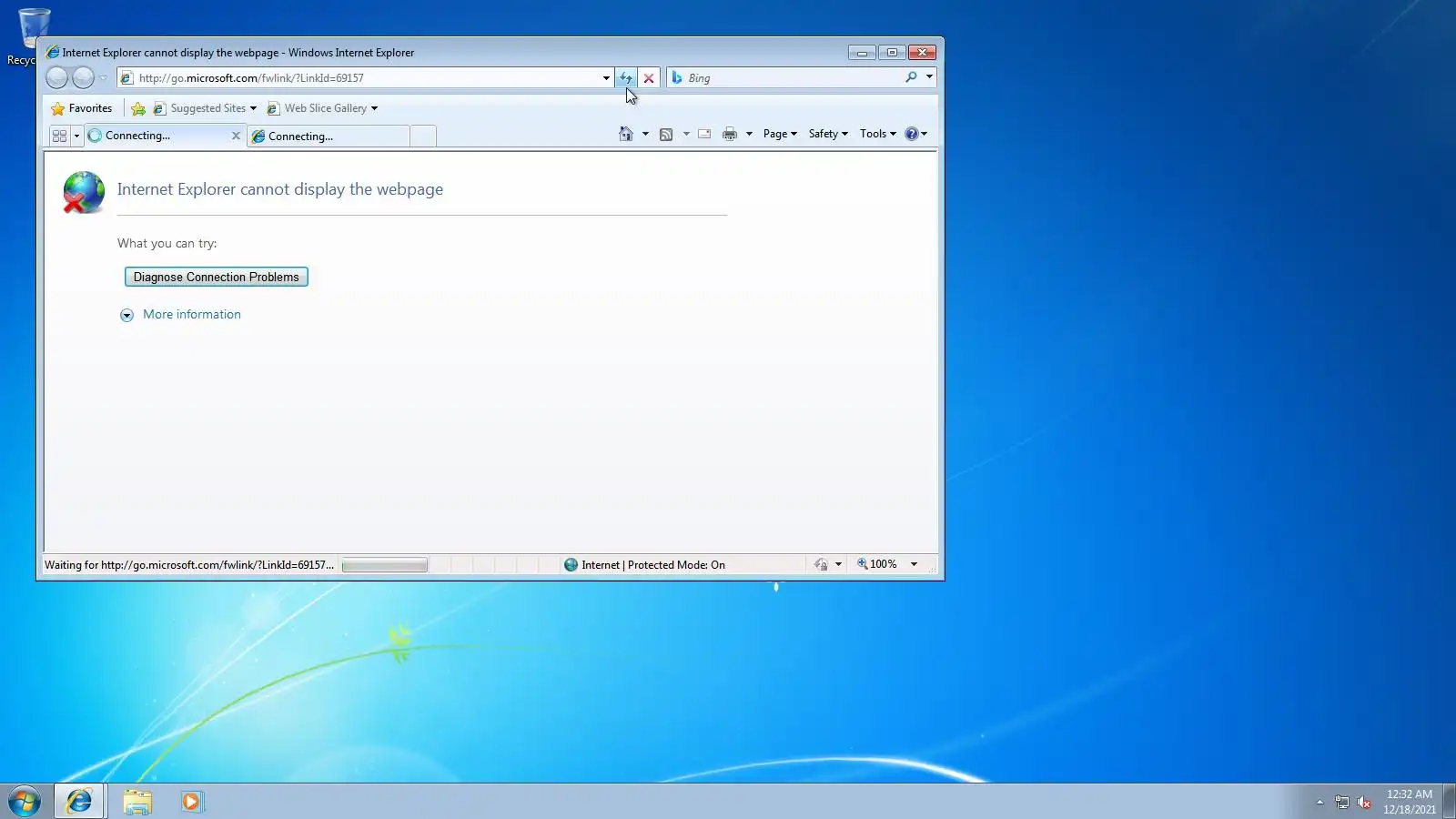Click the address bar URL field
Viewport: 1456px width, 819px height.
point(364,78)
